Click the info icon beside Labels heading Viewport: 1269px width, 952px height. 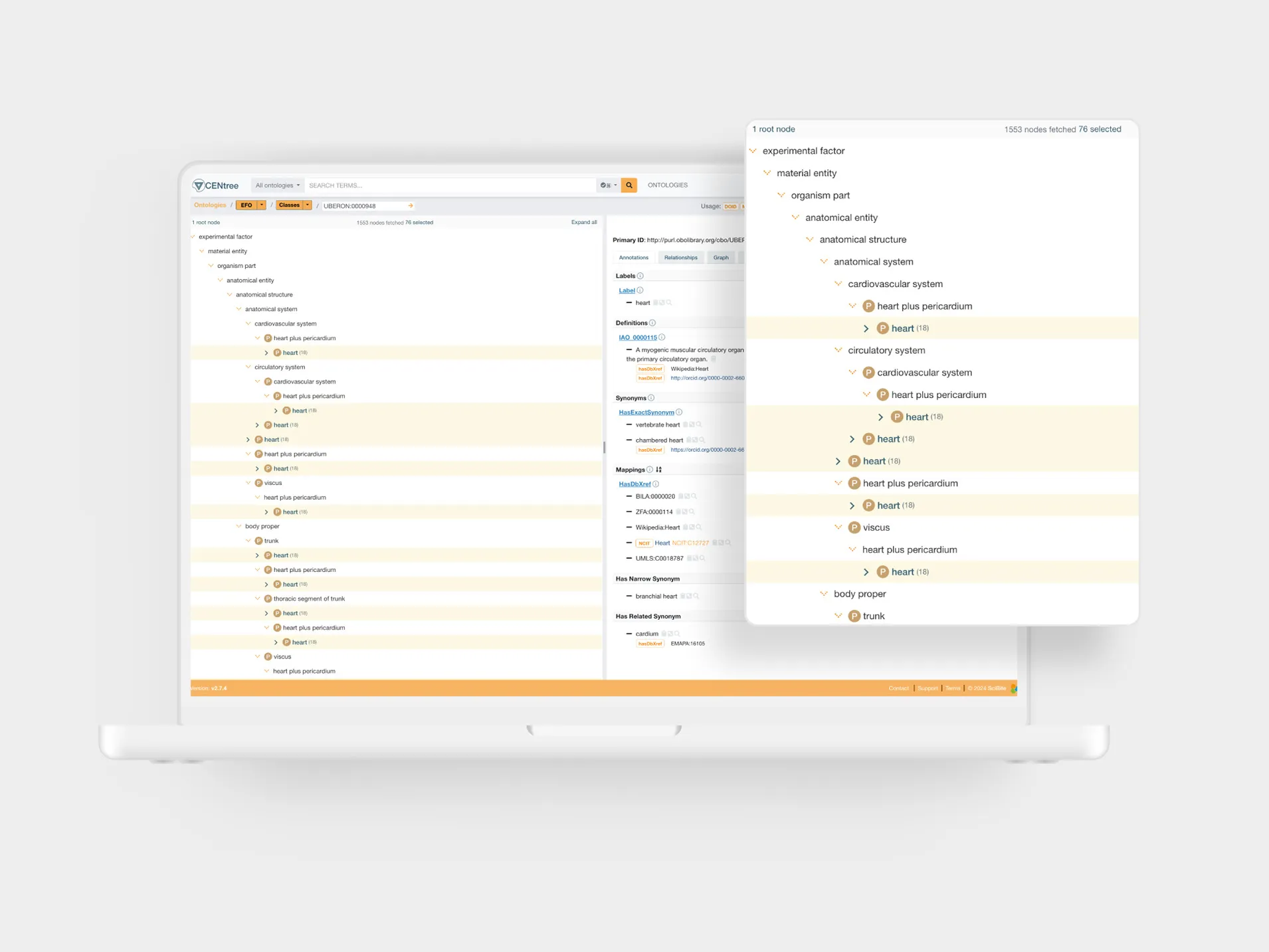[x=640, y=276]
